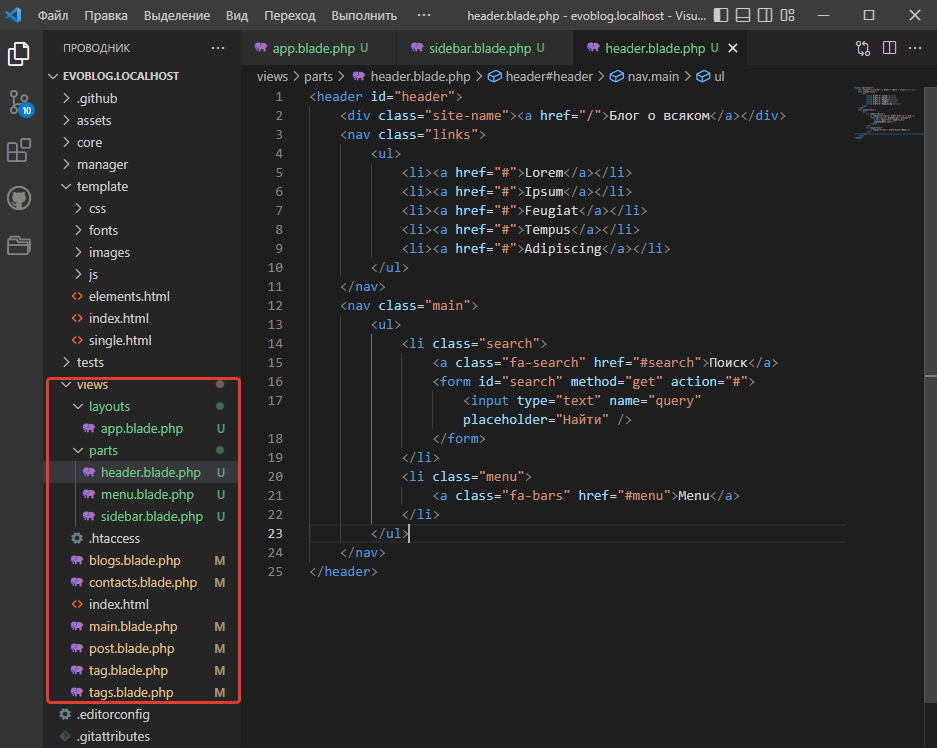The image size is (937, 748).
Task: Click nav.main in the breadcrumb path
Action: pos(650,76)
